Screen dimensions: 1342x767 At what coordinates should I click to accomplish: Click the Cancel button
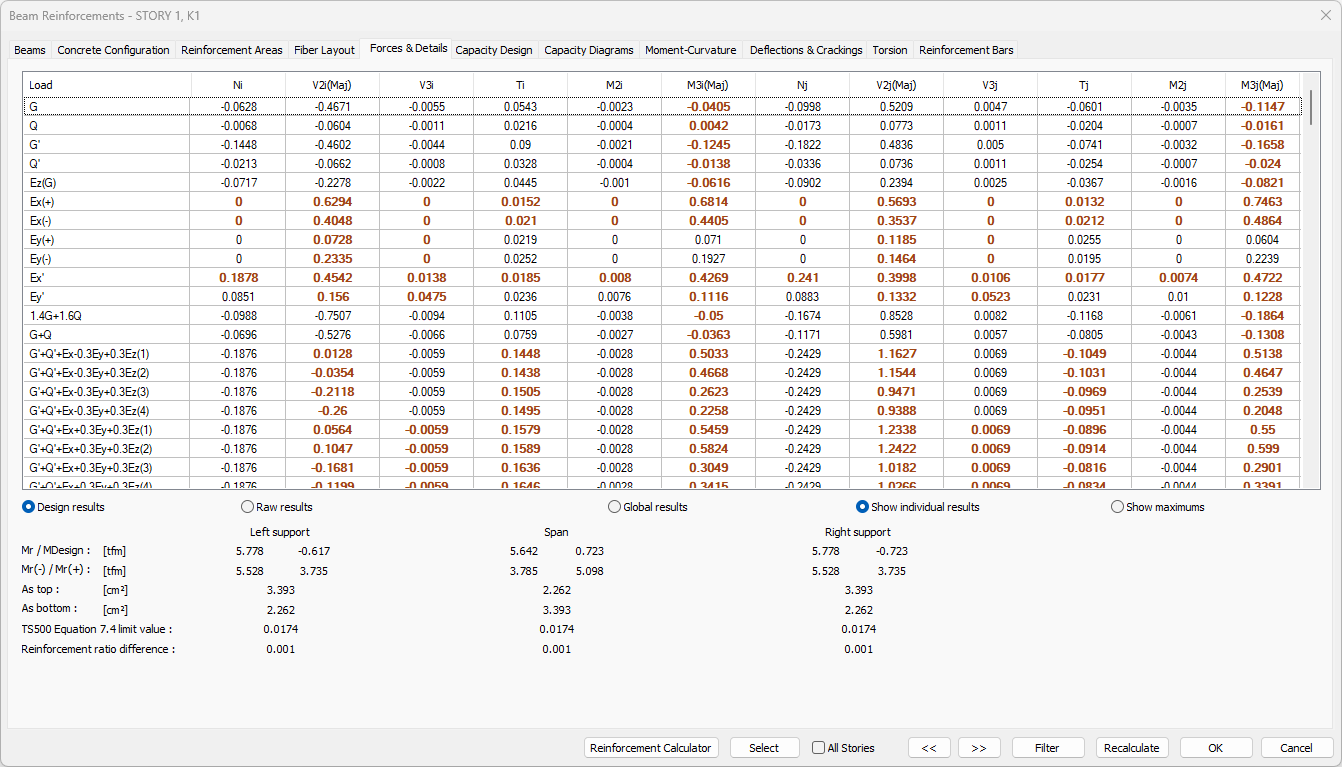(1296, 748)
